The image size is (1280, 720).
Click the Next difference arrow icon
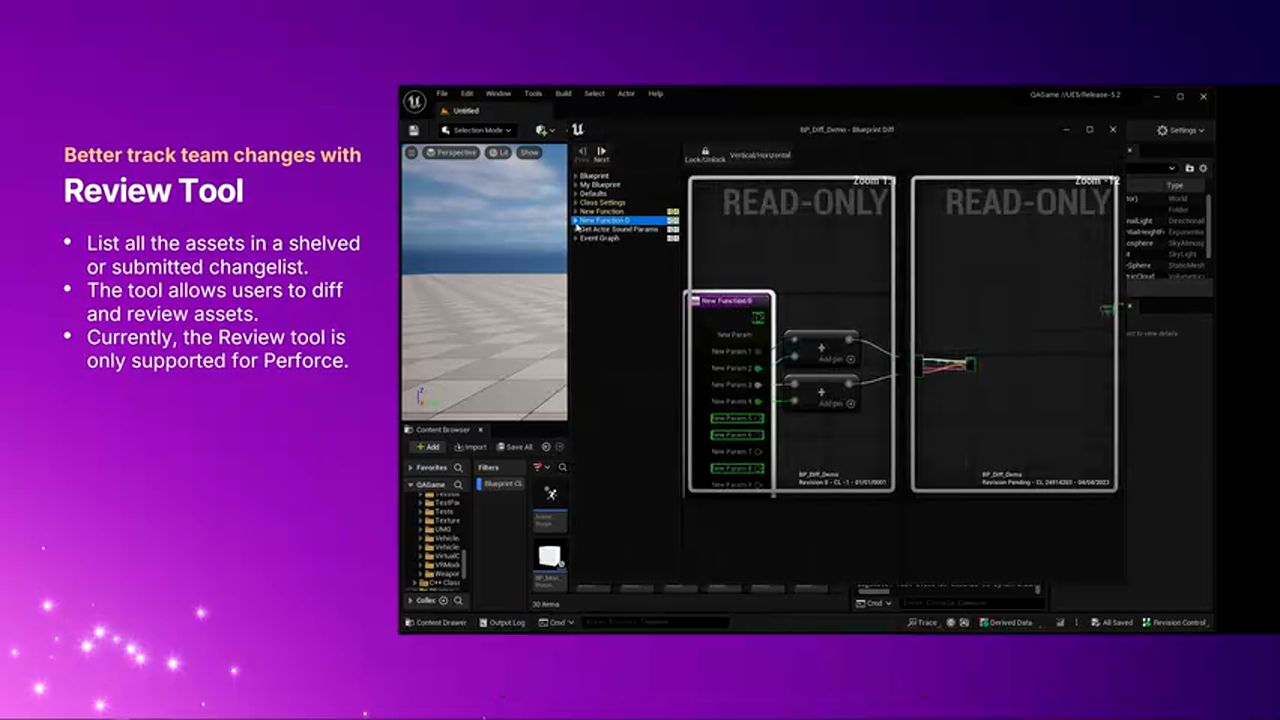click(x=601, y=152)
